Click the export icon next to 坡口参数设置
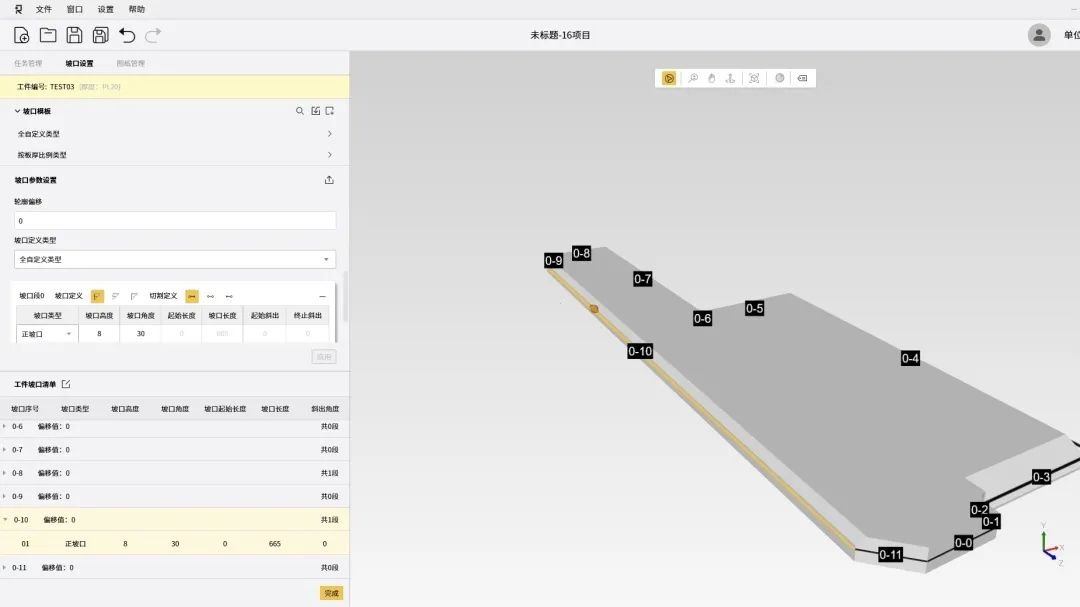The width and height of the screenshot is (1080, 607). (329, 180)
